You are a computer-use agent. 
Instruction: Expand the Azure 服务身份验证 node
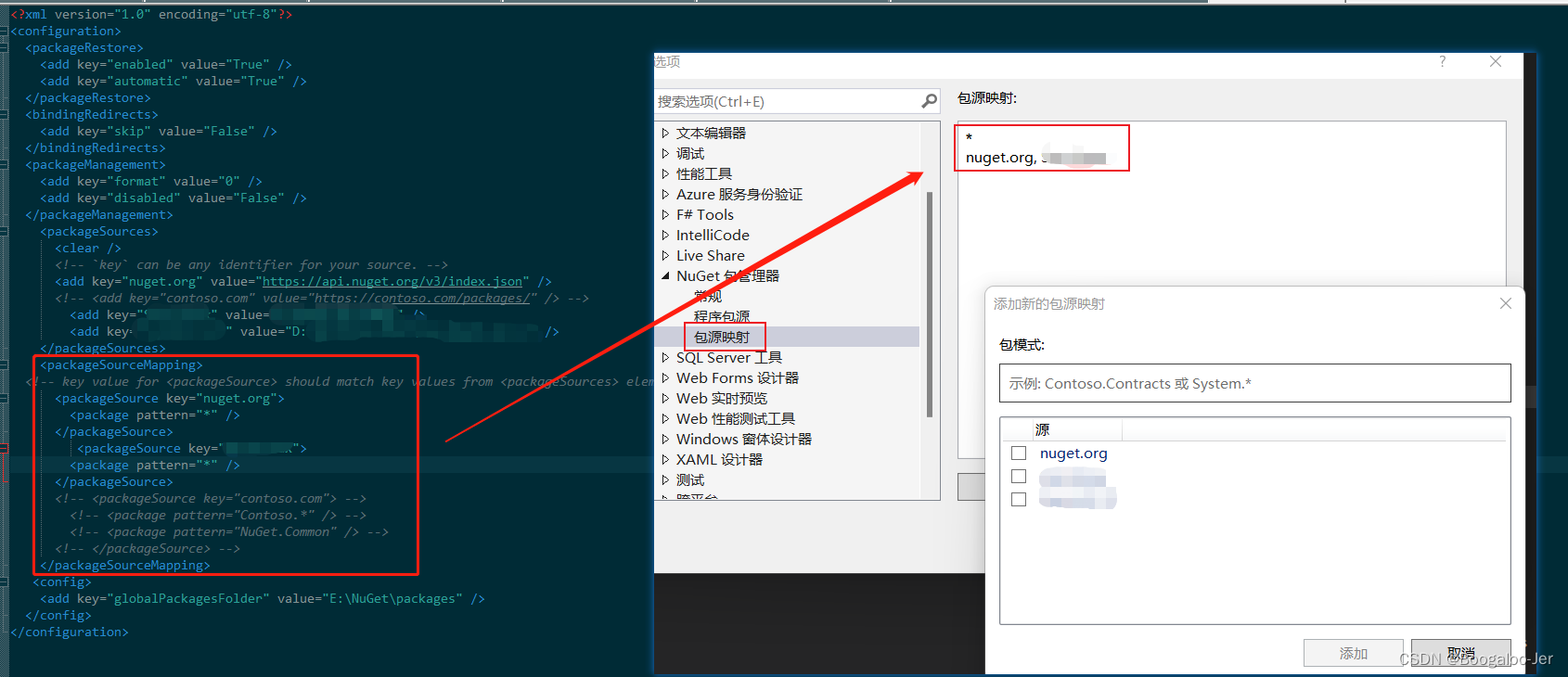coord(665,194)
